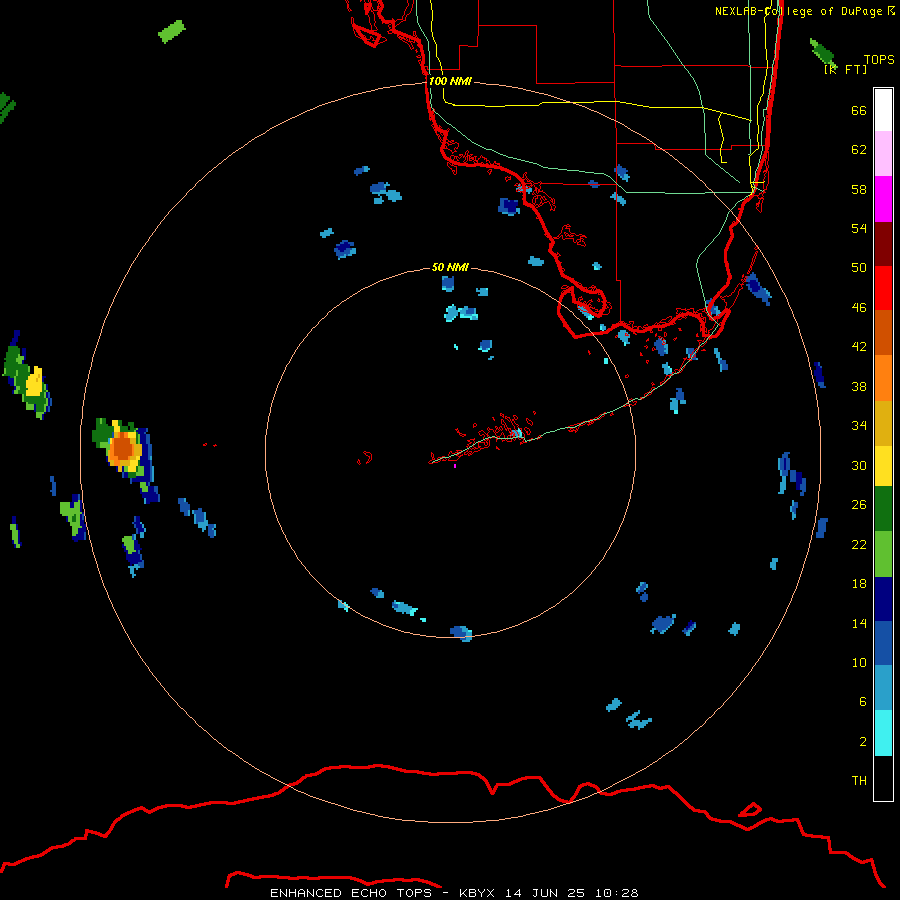Pick the dark orange legend swatch

click(883, 333)
